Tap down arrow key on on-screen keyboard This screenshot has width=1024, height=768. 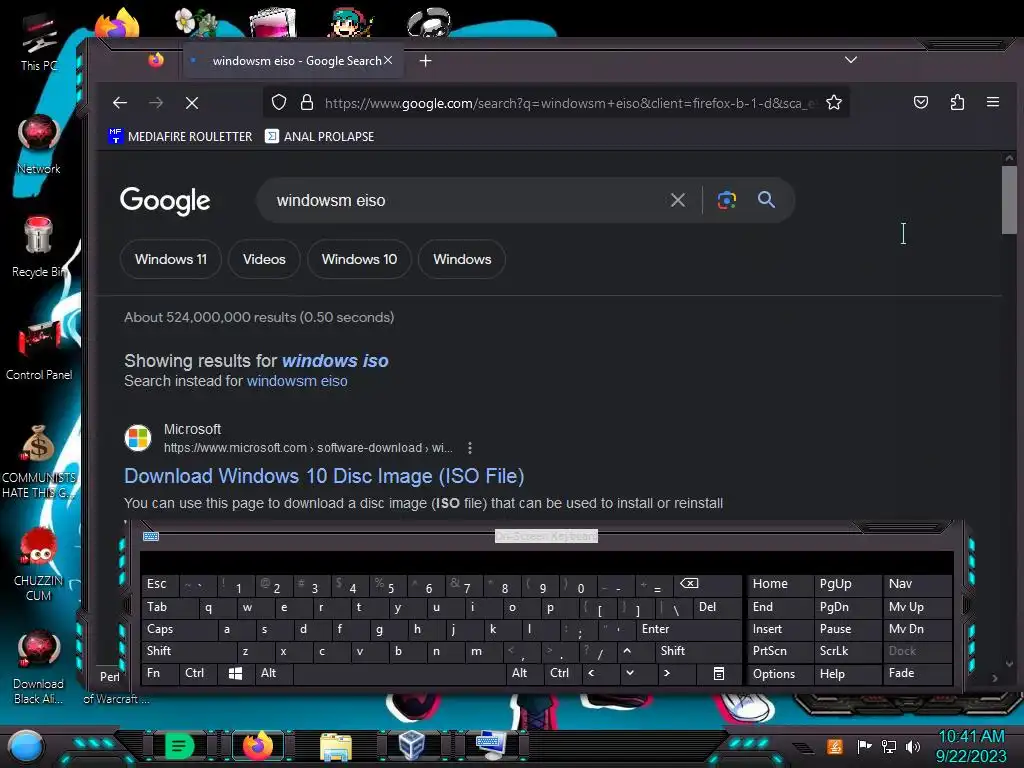click(630, 673)
